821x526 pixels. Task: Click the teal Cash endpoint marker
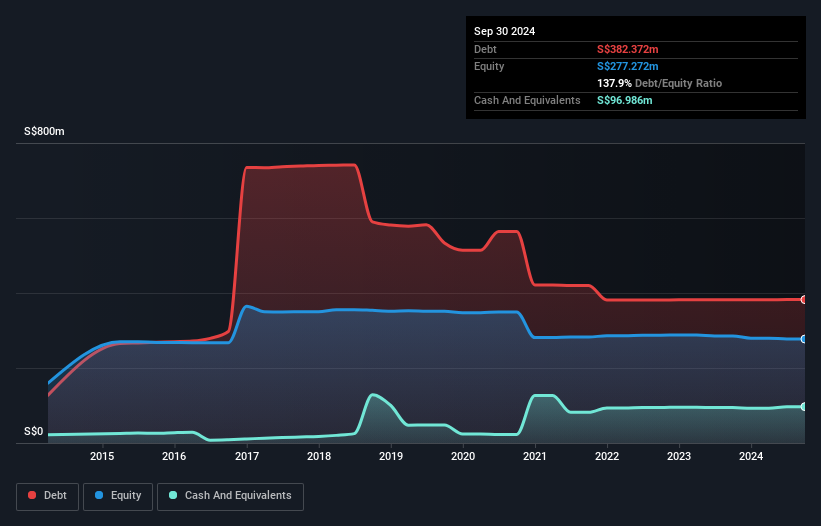(804, 407)
